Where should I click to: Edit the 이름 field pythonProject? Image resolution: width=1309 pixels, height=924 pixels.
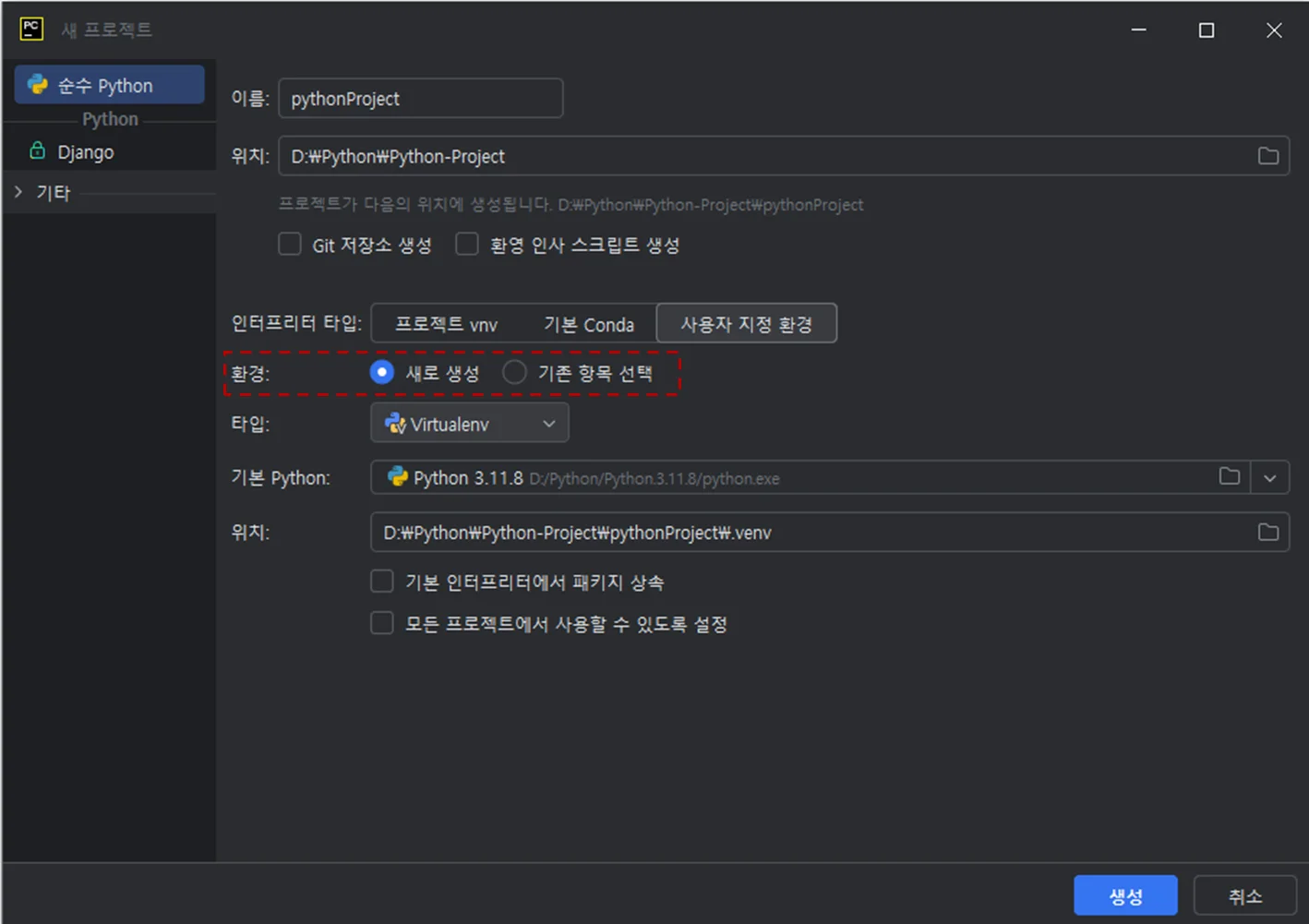tap(420, 98)
